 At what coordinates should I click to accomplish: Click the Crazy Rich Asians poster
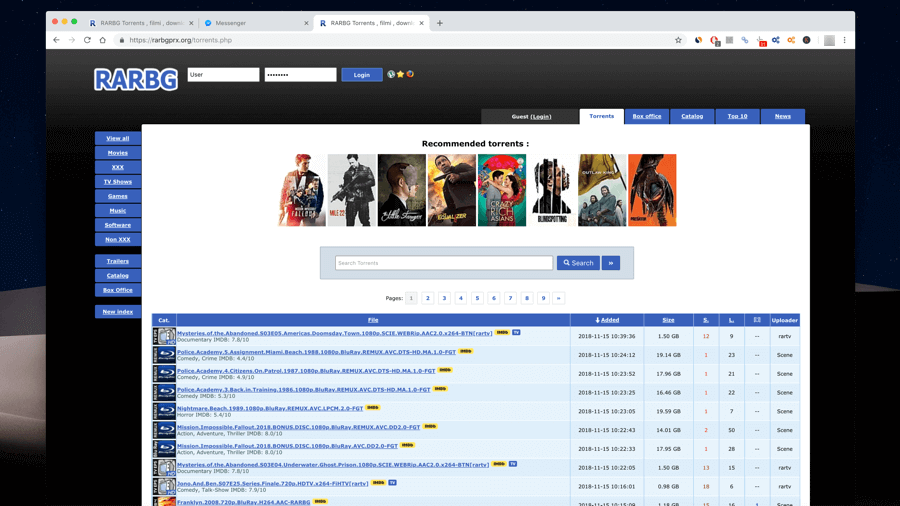click(x=502, y=190)
